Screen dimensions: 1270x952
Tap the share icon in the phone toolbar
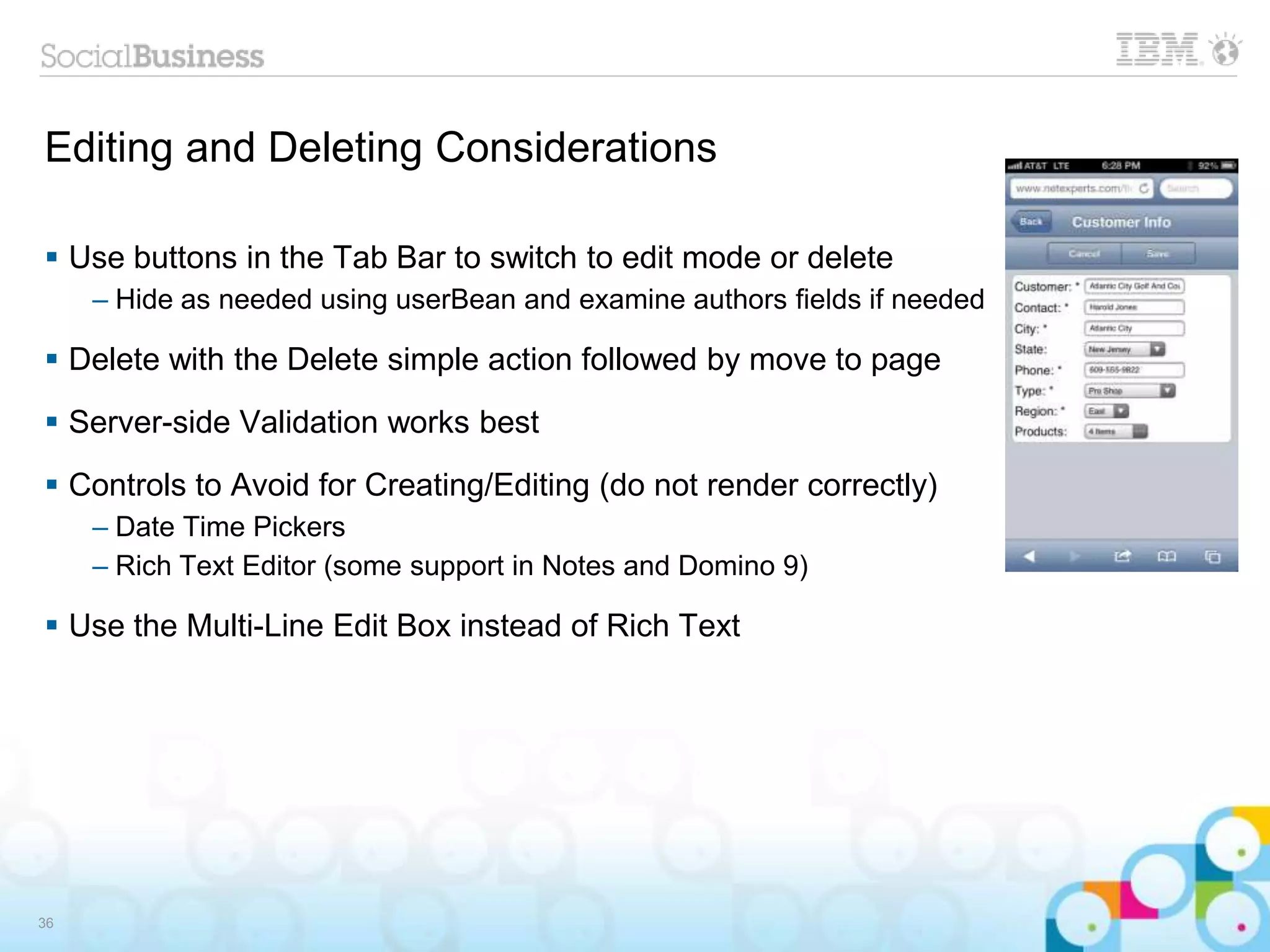[x=1122, y=556]
